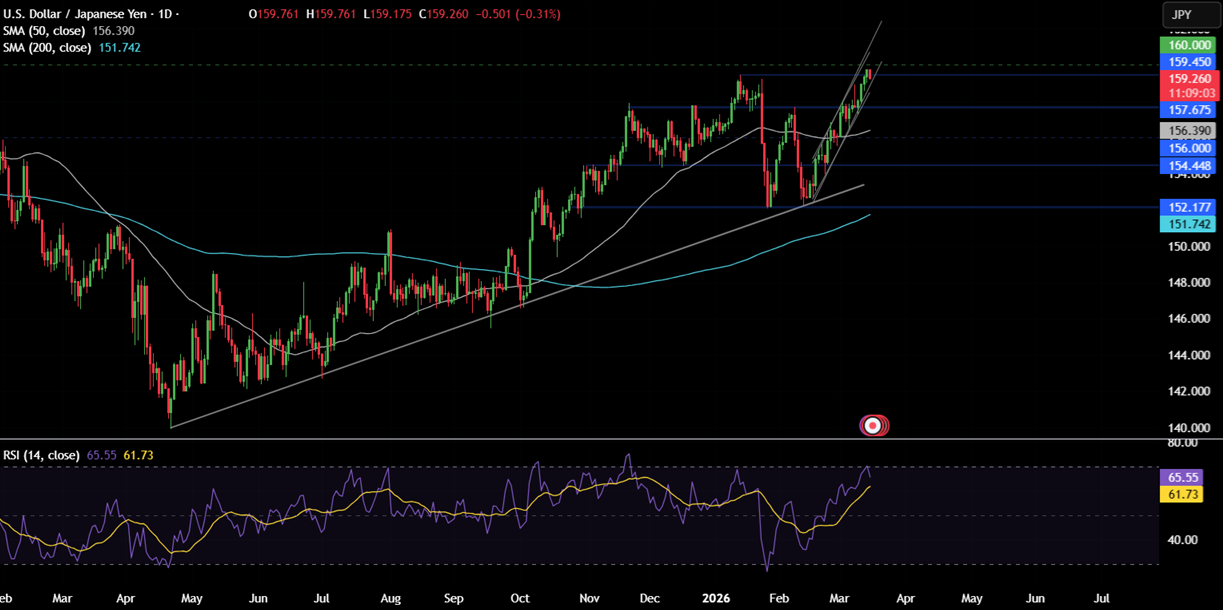Click the gray 156.390 SMA 50 price label
Viewport: 1223px width, 610px height.
tap(1188, 129)
